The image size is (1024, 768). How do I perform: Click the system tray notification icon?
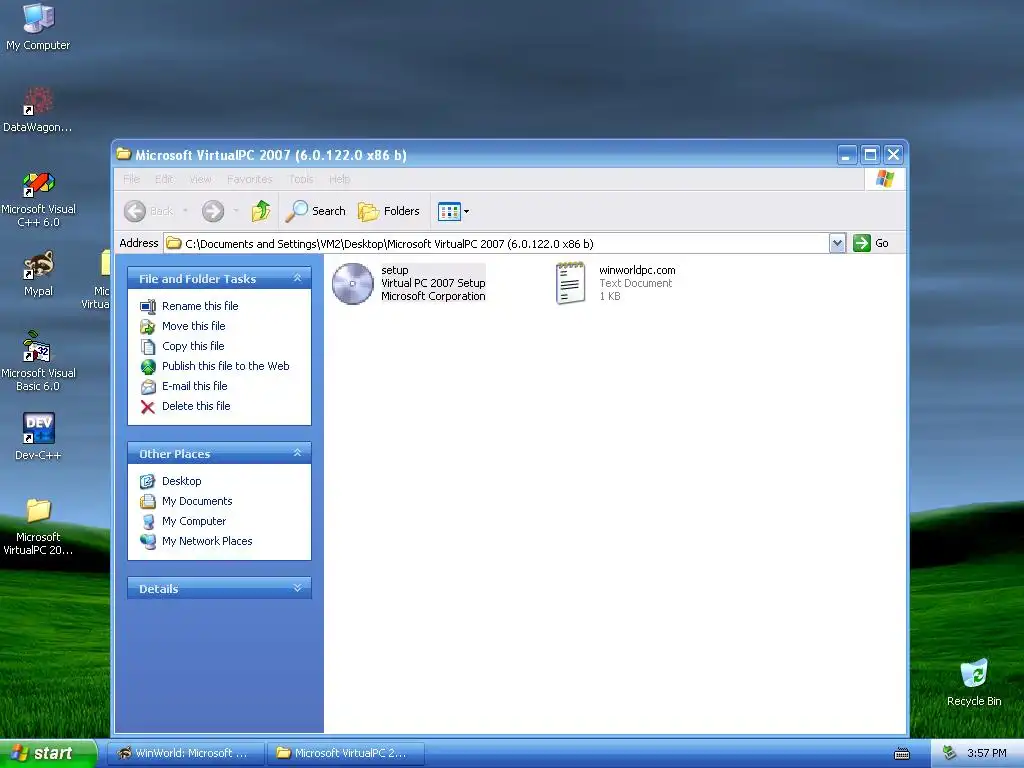pos(948,754)
